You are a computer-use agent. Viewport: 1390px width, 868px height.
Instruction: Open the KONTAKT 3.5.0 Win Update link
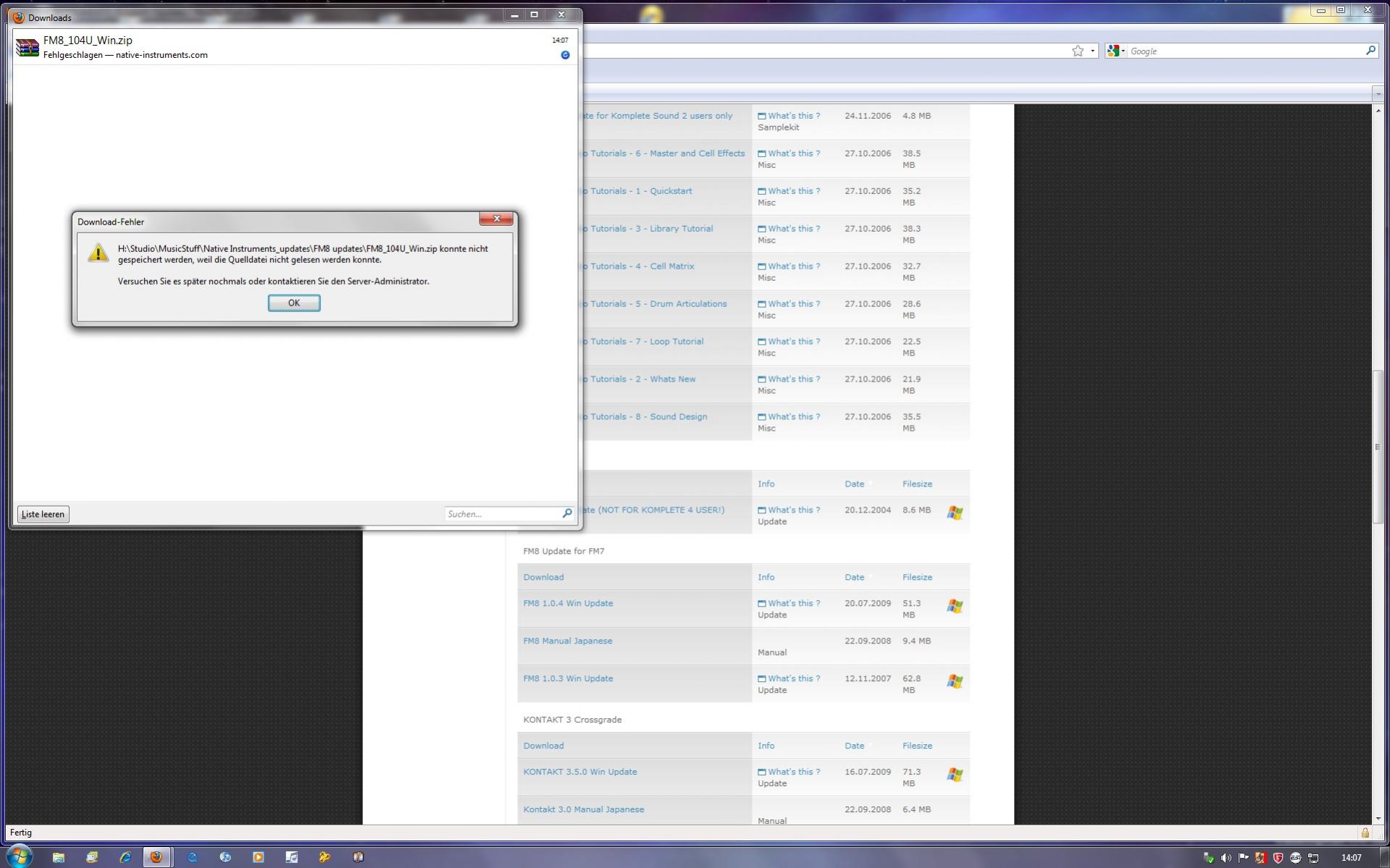(580, 772)
